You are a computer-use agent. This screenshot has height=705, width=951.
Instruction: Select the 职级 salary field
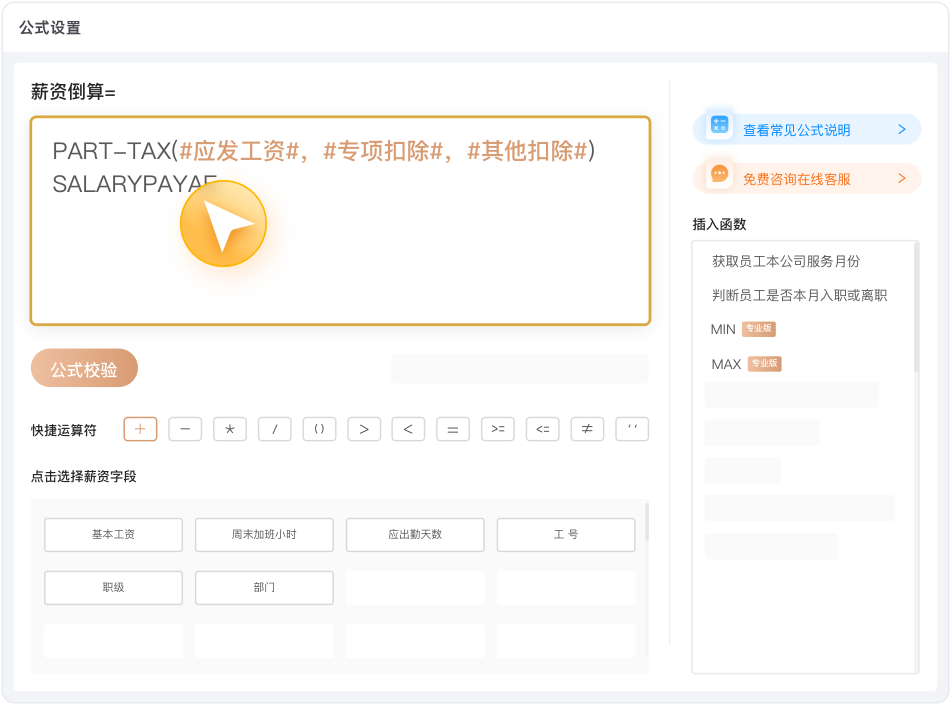(x=113, y=587)
